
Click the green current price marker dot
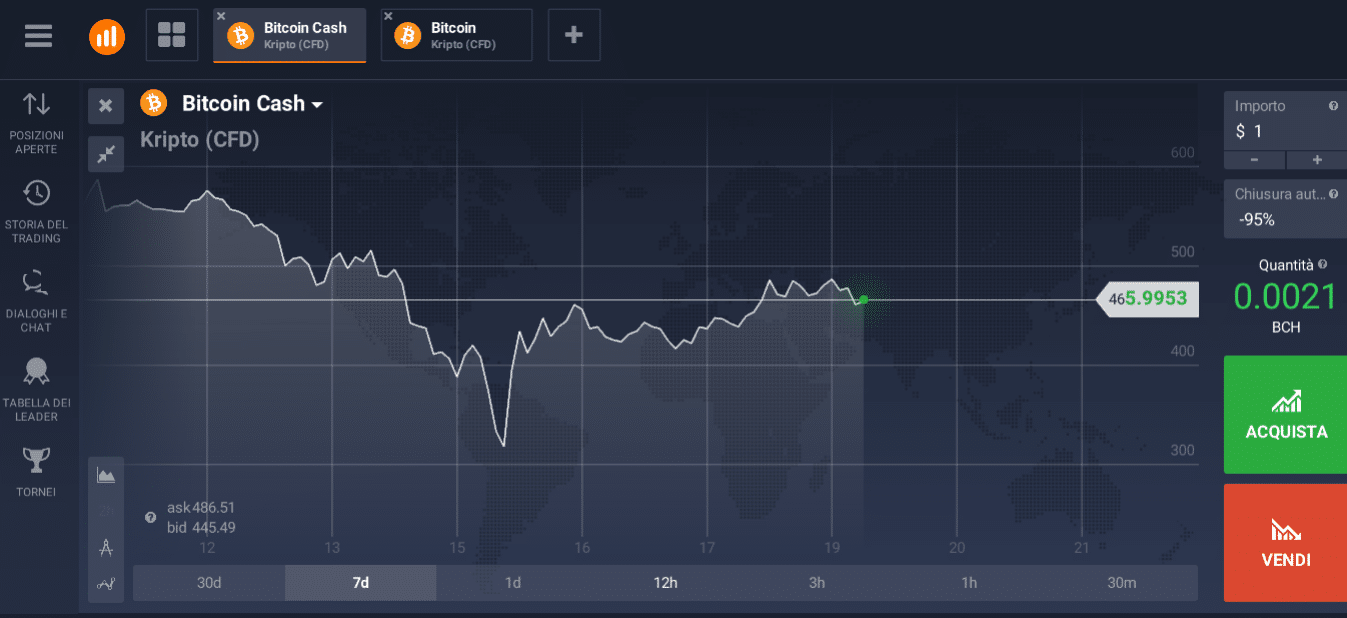[x=863, y=299]
